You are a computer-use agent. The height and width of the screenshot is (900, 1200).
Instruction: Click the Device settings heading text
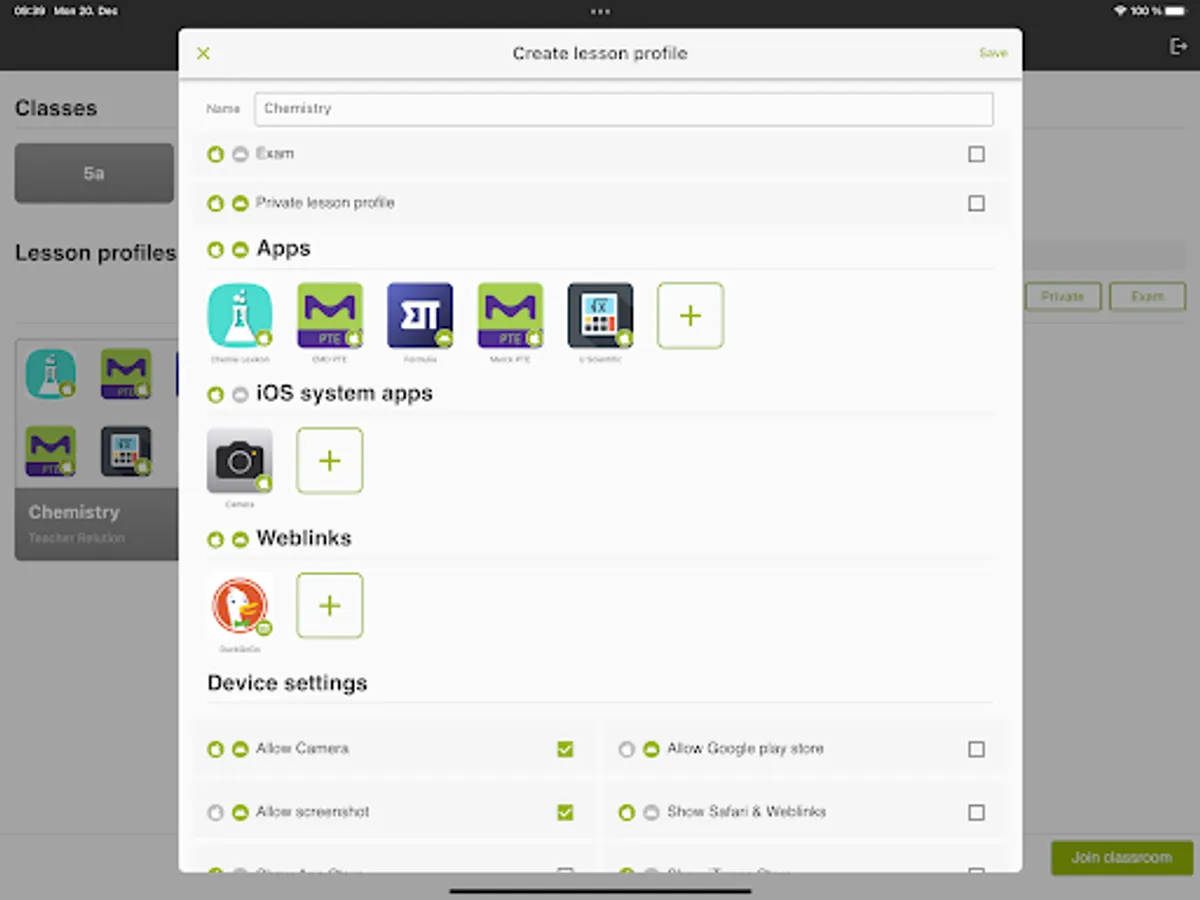pos(287,683)
